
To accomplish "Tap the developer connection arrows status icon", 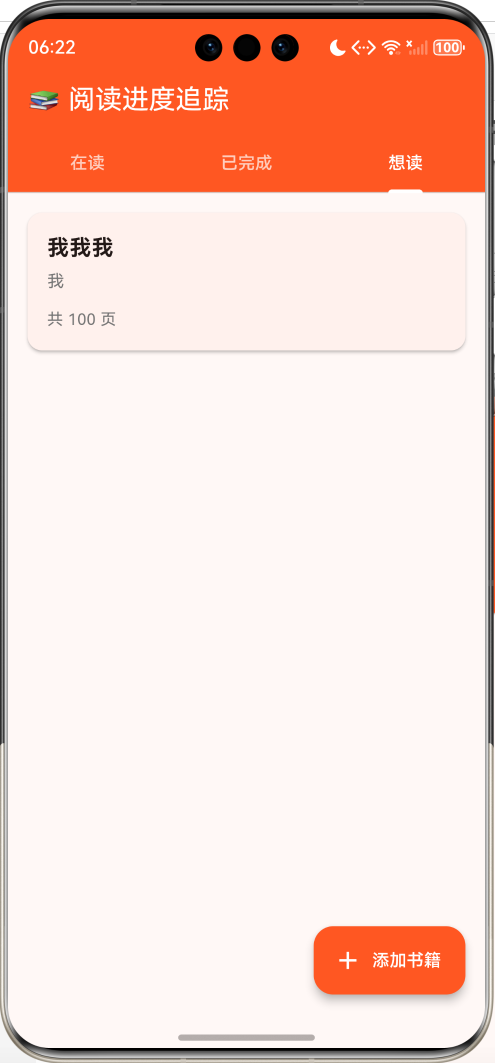I will click(x=363, y=47).
